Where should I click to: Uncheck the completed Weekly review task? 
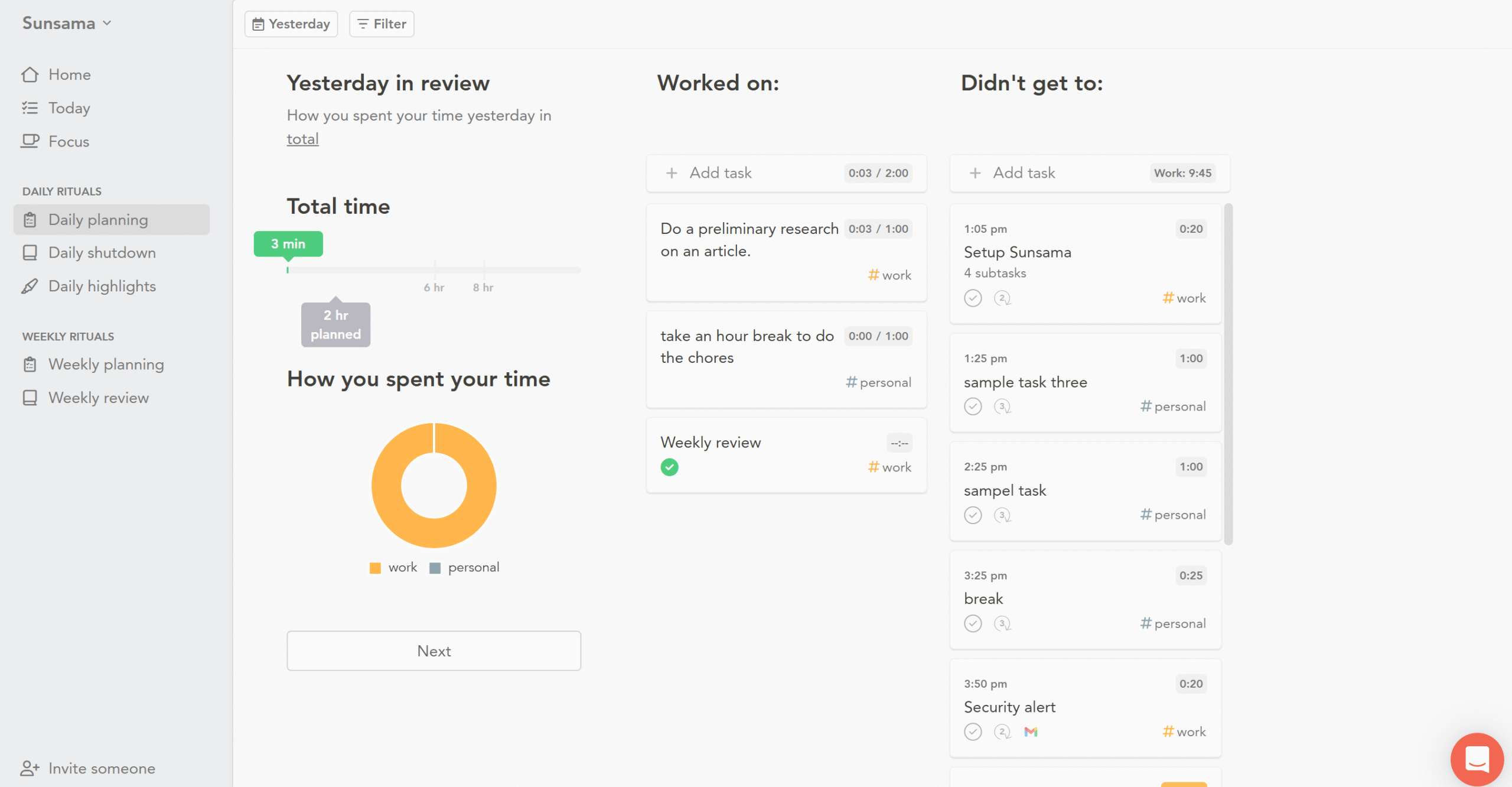coord(669,467)
